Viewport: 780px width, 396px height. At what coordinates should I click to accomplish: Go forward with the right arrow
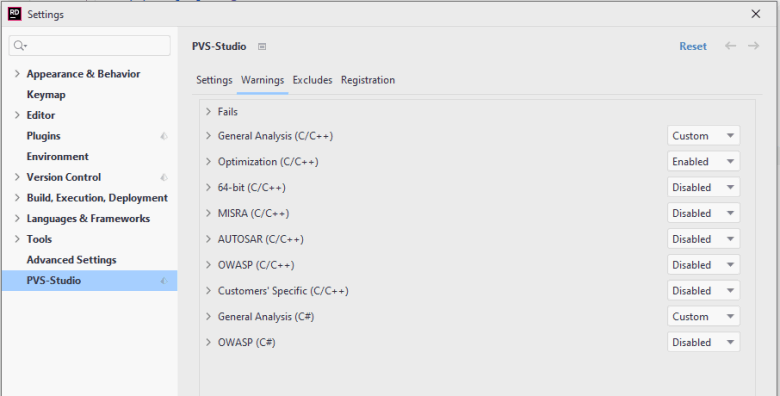(x=754, y=46)
